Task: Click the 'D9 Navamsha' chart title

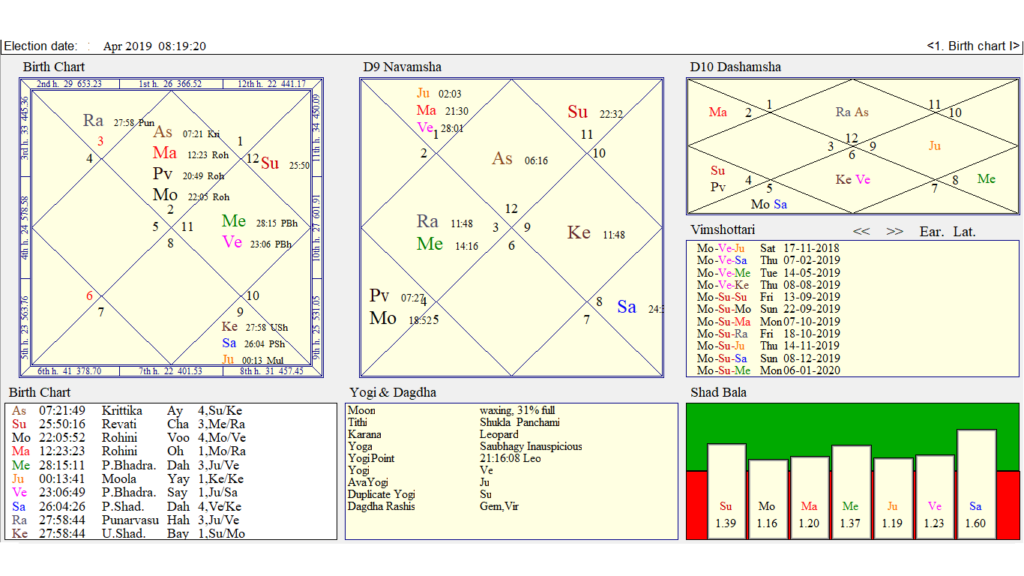Action: (x=402, y=67)
